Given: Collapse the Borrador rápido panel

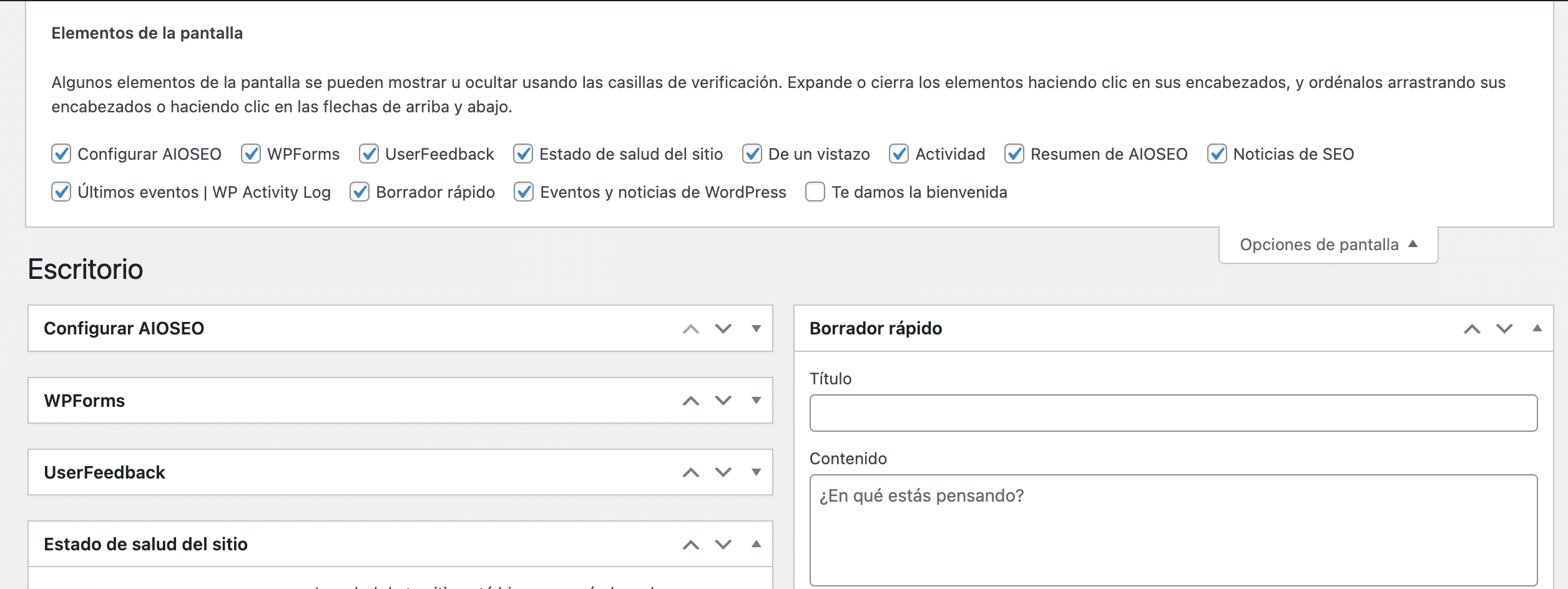Looking at the screenshot, I should pyautogui.click(x=1537, y=329).
